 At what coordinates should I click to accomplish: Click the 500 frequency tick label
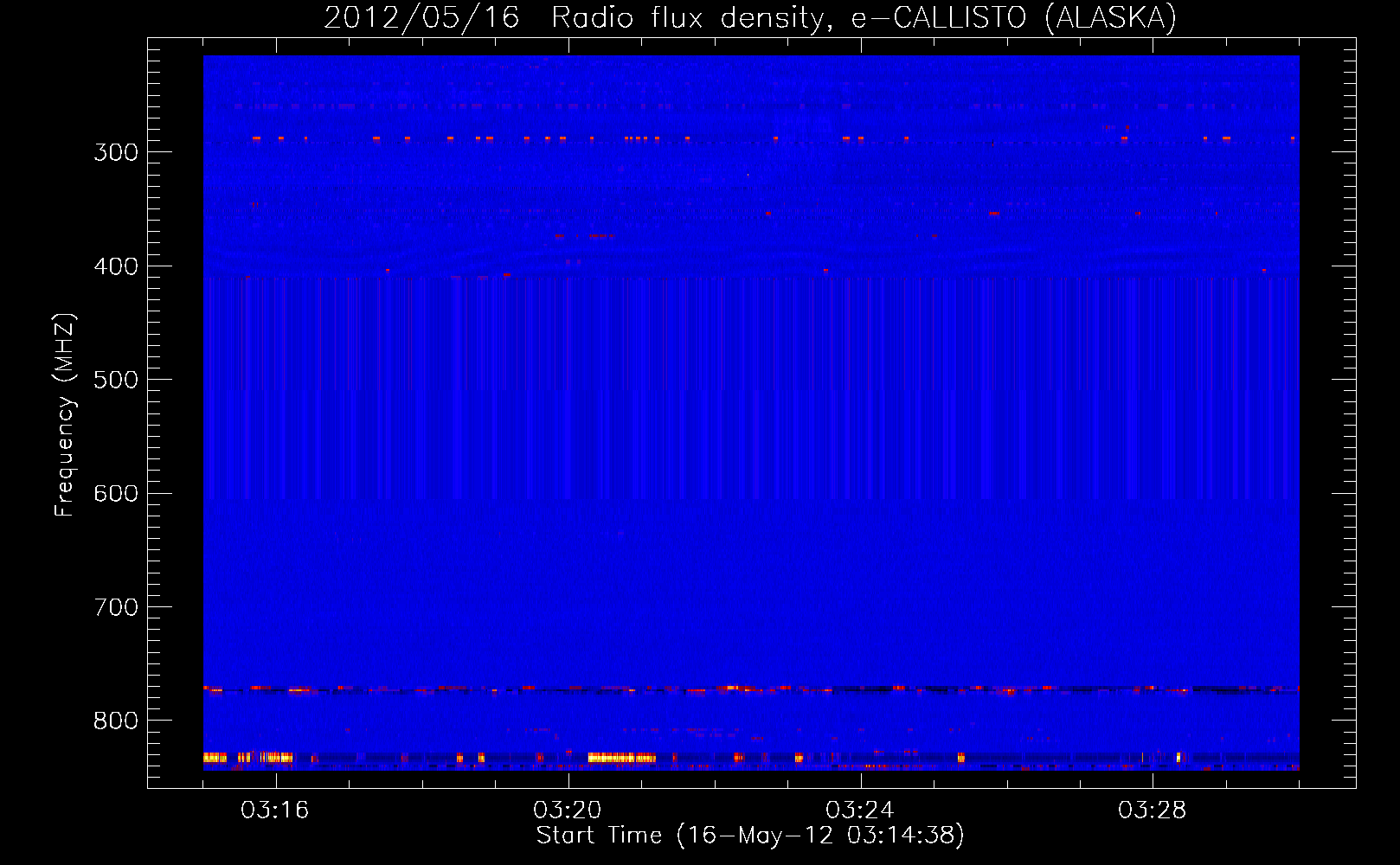click(x=116, y=380)
